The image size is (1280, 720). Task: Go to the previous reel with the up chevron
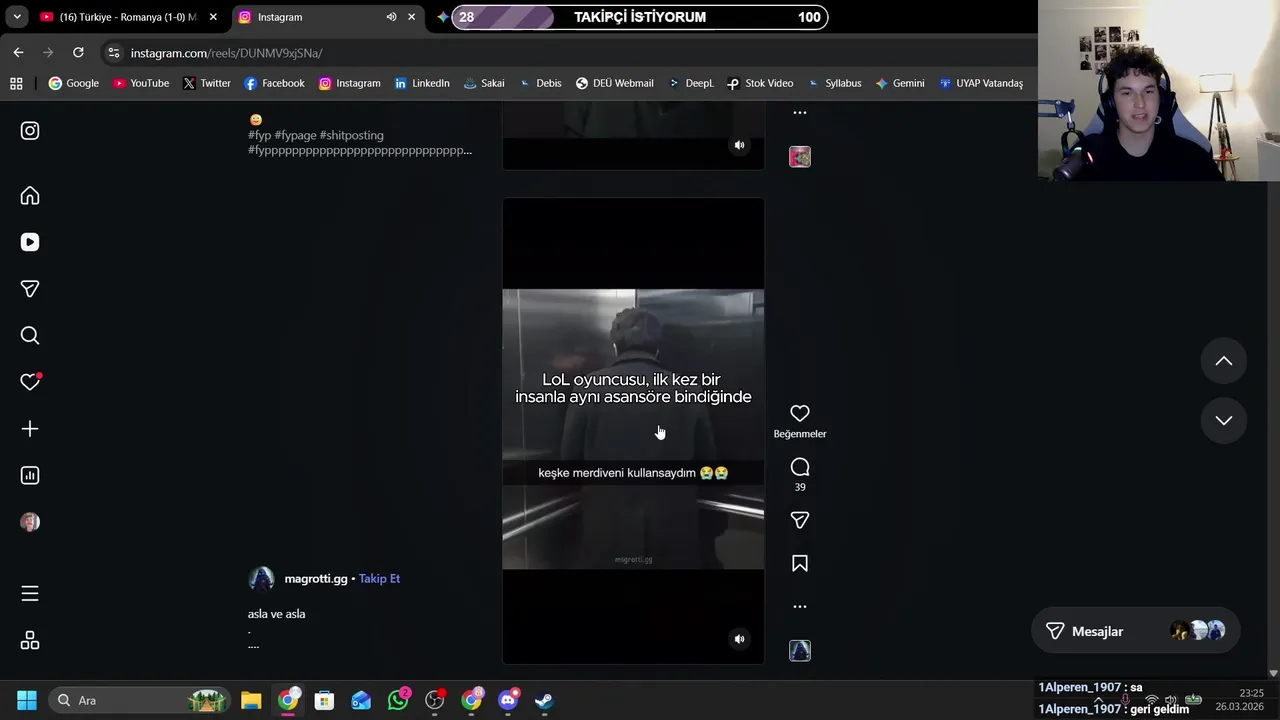1224,361
